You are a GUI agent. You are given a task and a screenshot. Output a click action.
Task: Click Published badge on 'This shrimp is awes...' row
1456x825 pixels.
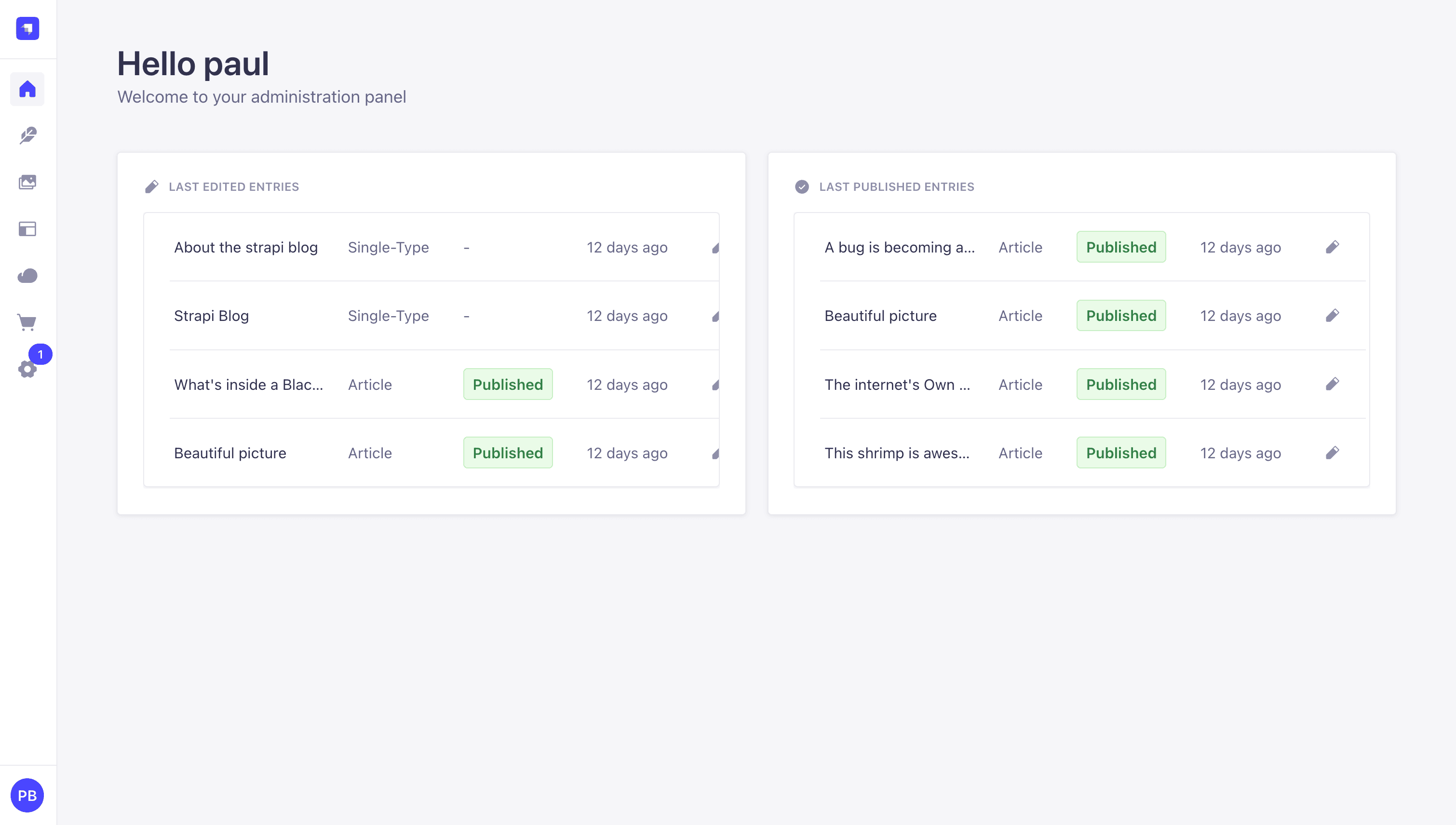1121,452
